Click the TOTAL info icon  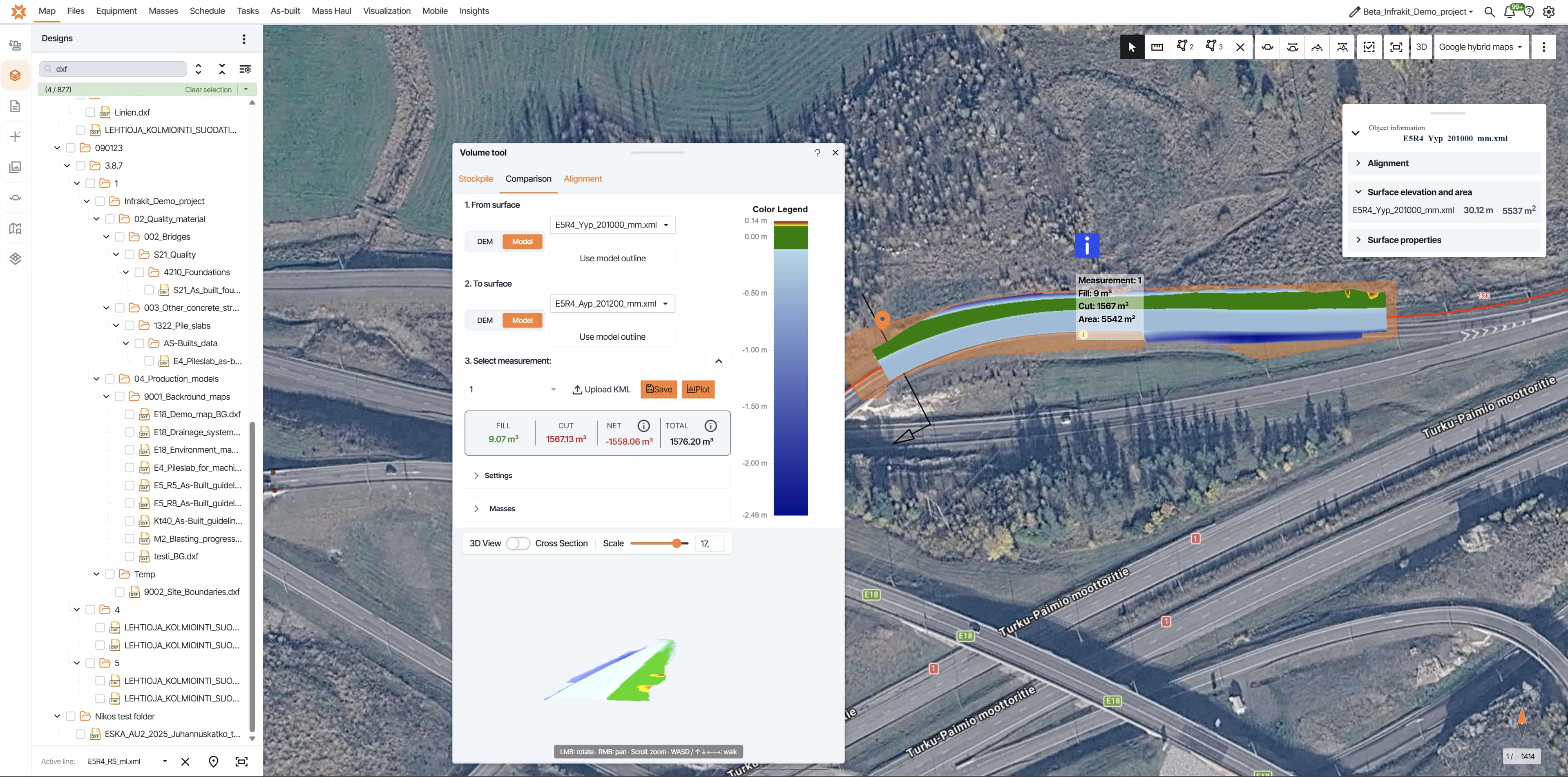(710, 426)
